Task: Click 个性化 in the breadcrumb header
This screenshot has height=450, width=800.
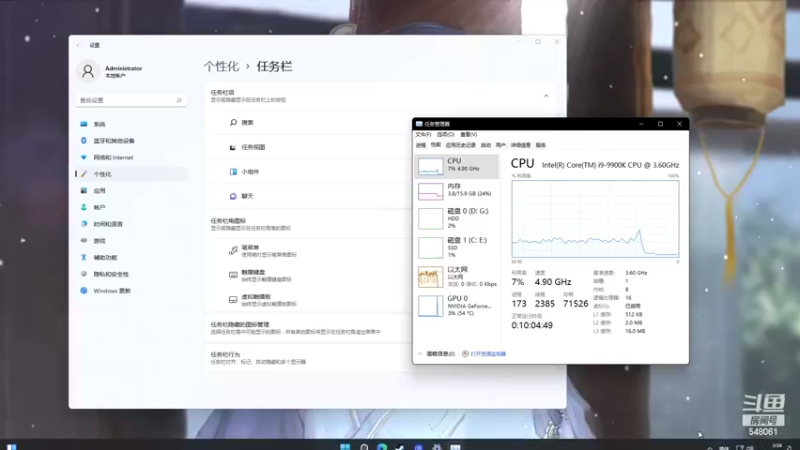Action: pyautogui.click(x=221, y=66)
